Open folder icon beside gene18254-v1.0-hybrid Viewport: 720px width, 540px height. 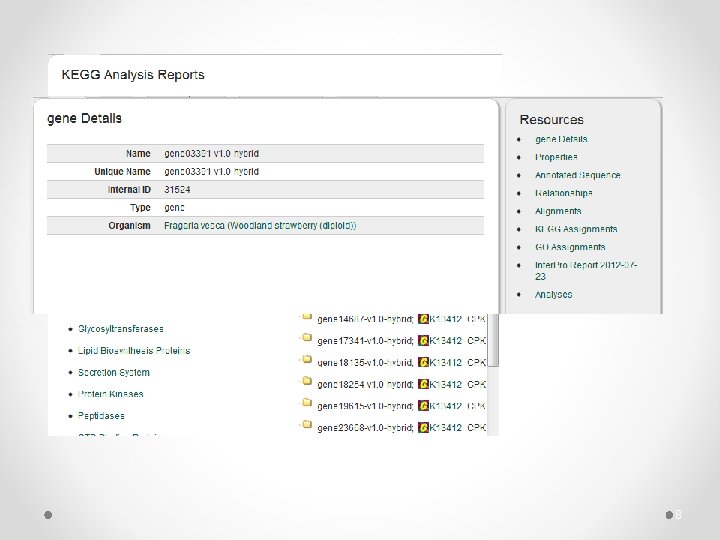tap(307, 381)
